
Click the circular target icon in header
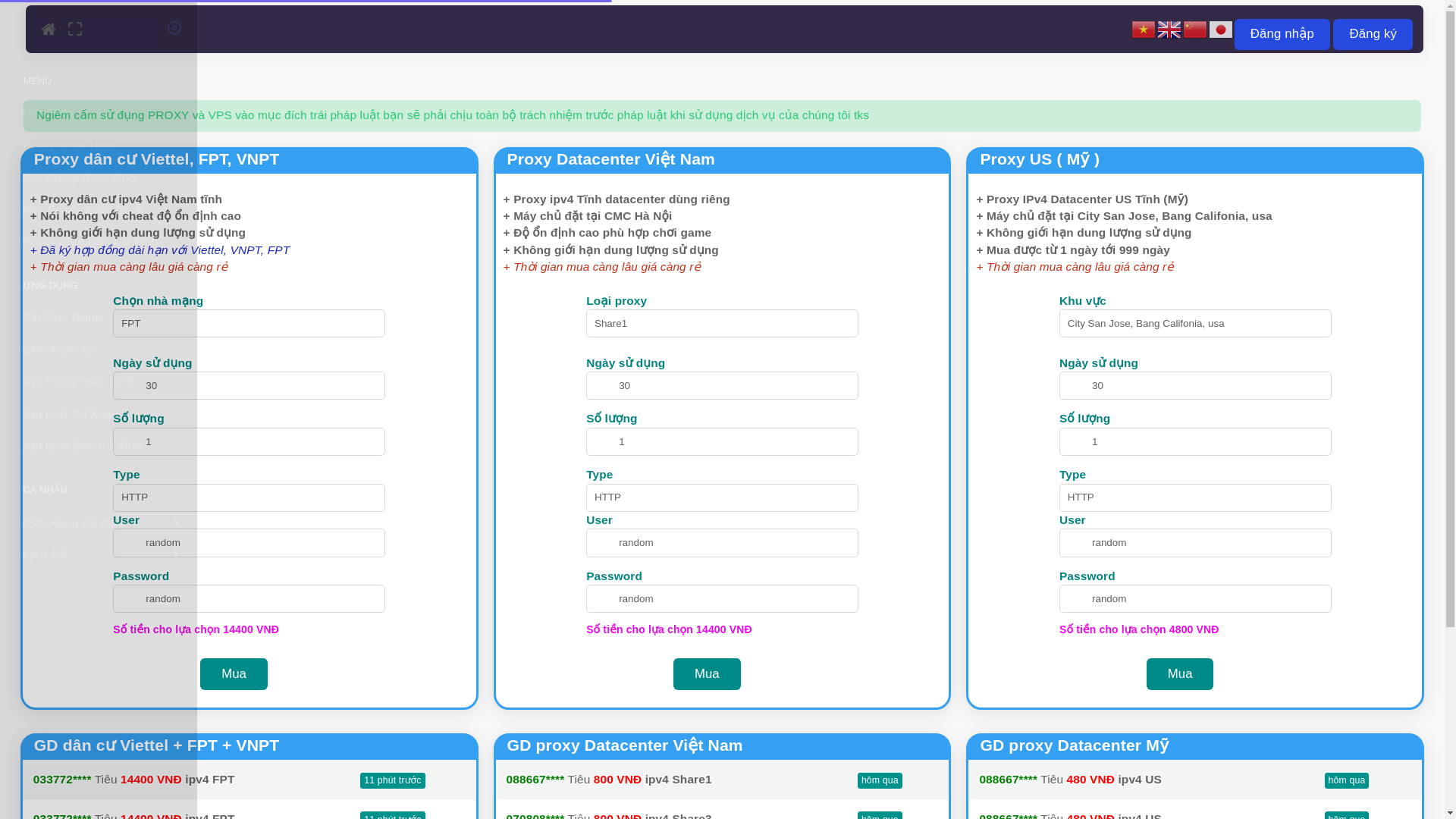click(174, 28)
